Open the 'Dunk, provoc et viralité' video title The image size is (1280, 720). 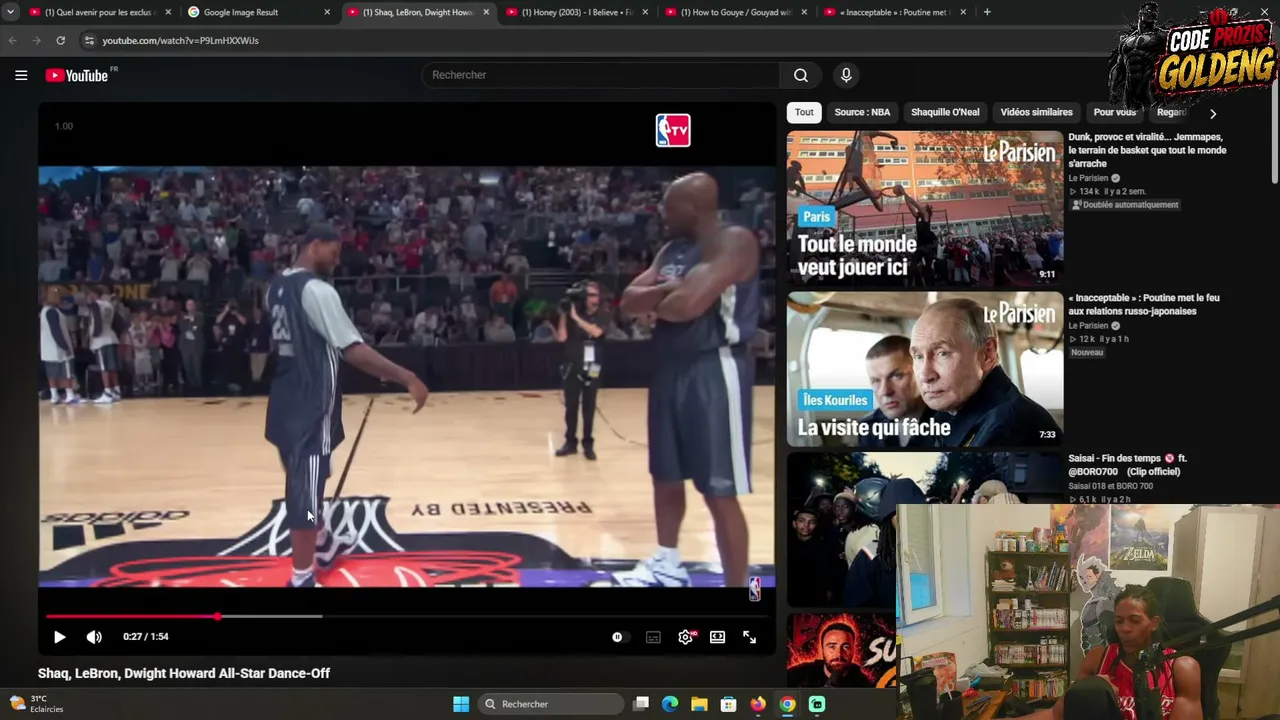pyautogui.click(x=1147, y=150)
